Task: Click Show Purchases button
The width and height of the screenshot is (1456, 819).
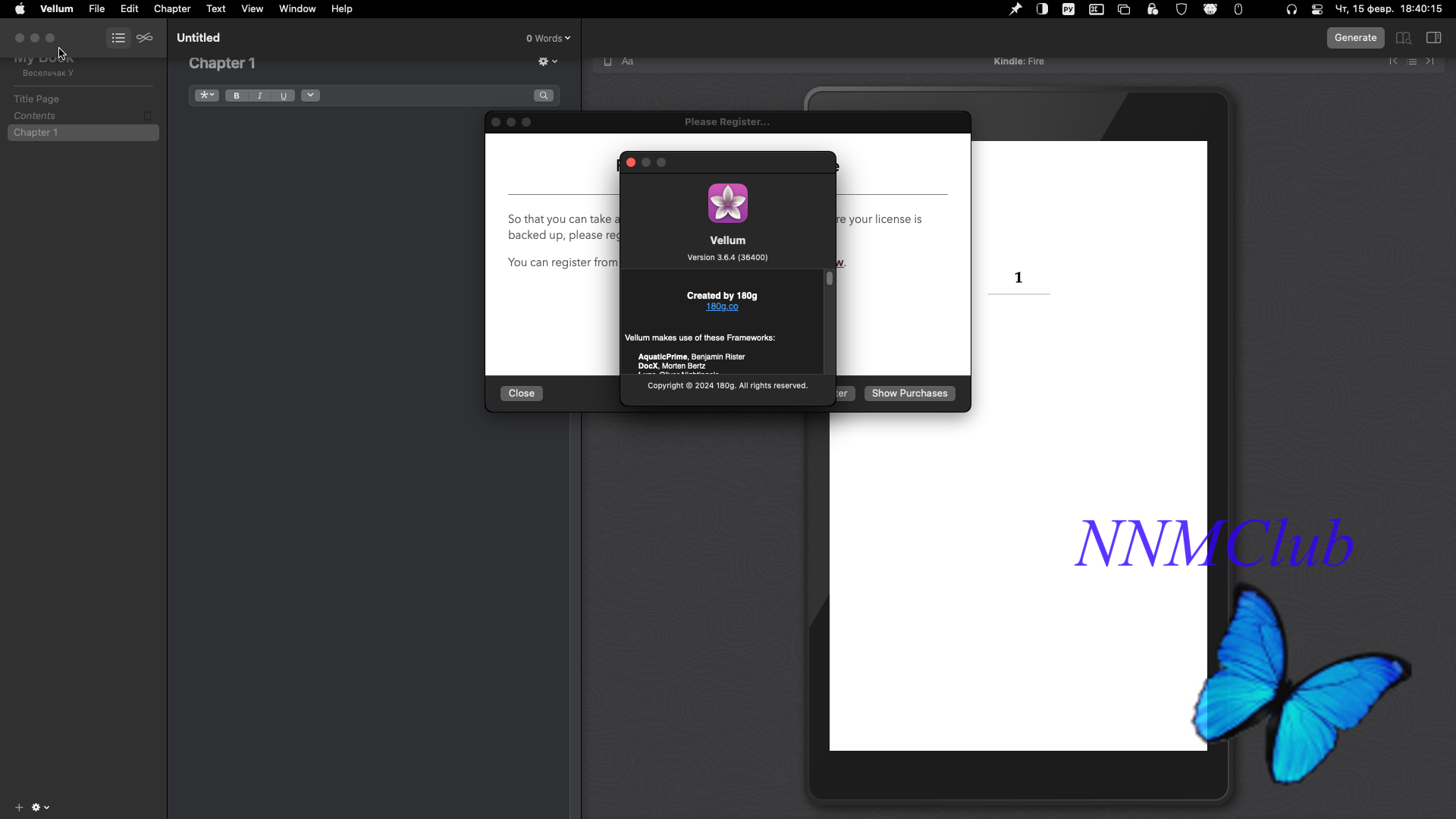Action: point(909,394)
